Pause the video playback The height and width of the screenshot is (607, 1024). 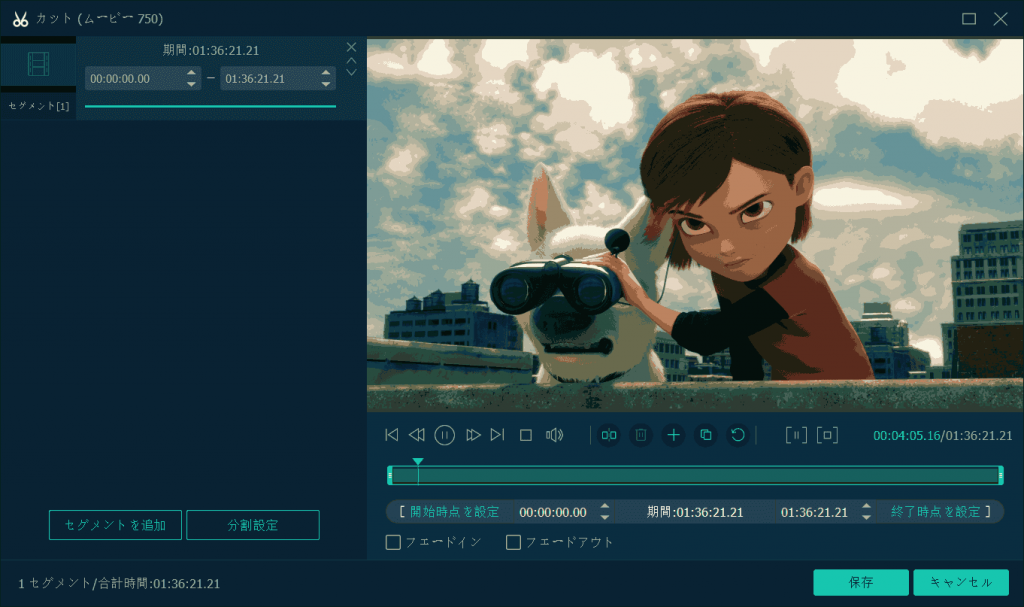tap(445, 435)
